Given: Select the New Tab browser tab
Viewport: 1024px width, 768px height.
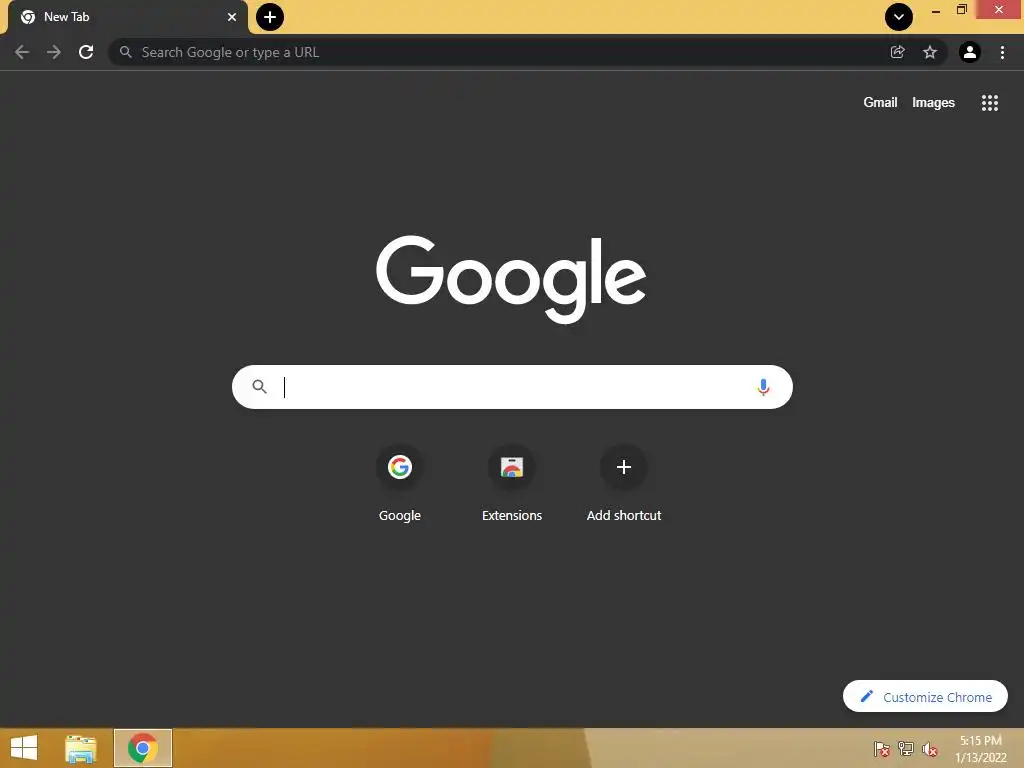Looking at the screenshot, I should (x=128, y=17).
